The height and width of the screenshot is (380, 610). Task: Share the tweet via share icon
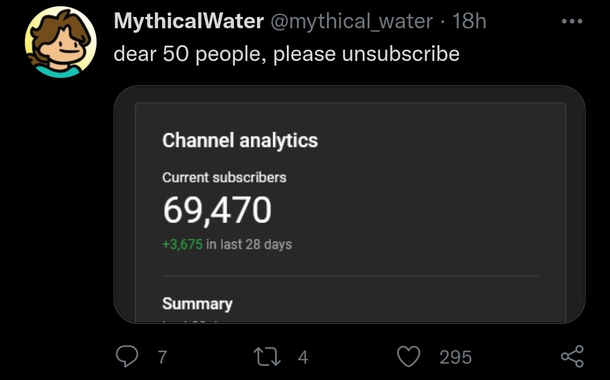pos(572,356)
